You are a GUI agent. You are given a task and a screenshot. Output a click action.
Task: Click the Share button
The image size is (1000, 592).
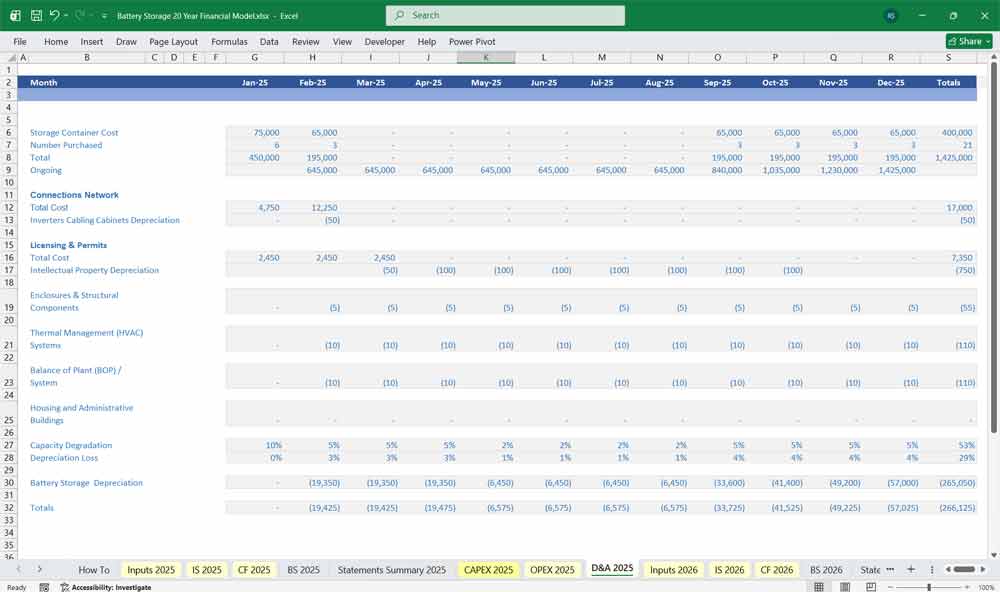[967, 40]
